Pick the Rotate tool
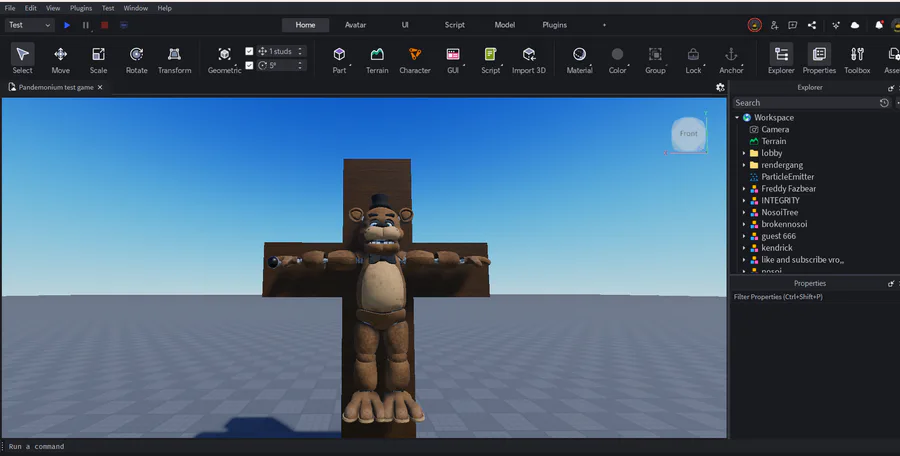 [x=137, y=59]
